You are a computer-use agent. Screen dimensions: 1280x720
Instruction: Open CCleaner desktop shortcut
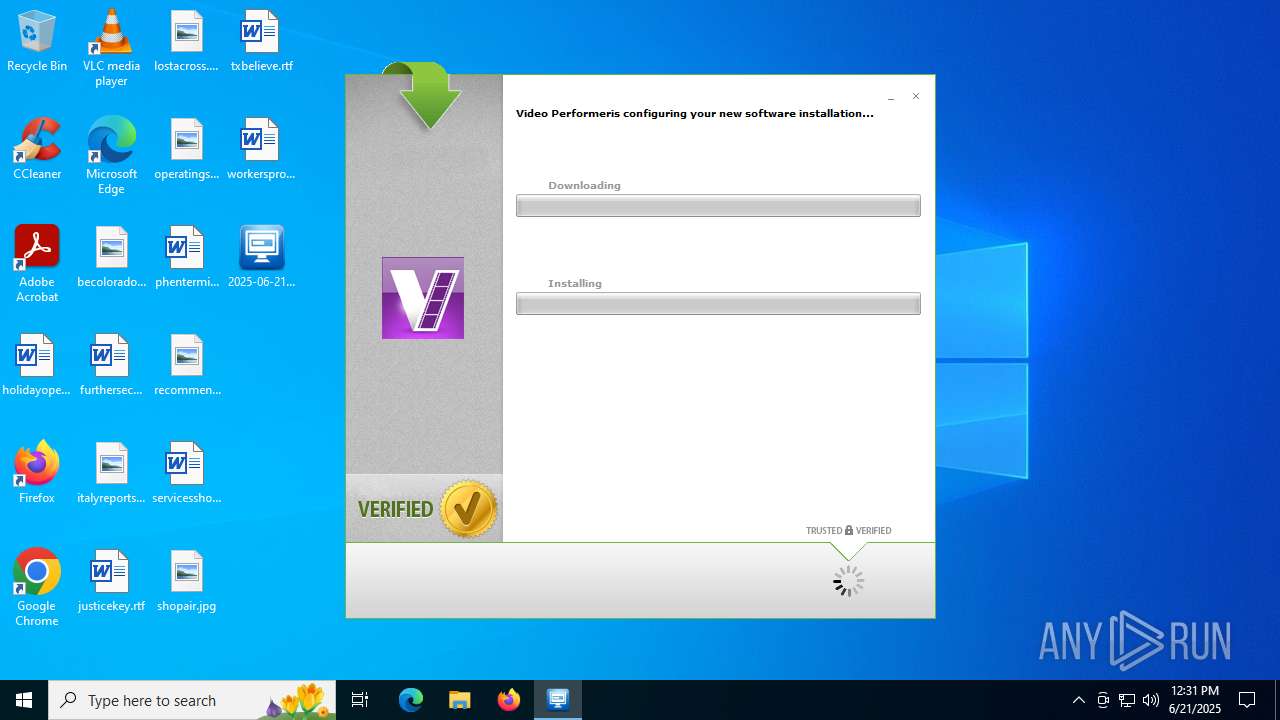click(x=37, y=150)
